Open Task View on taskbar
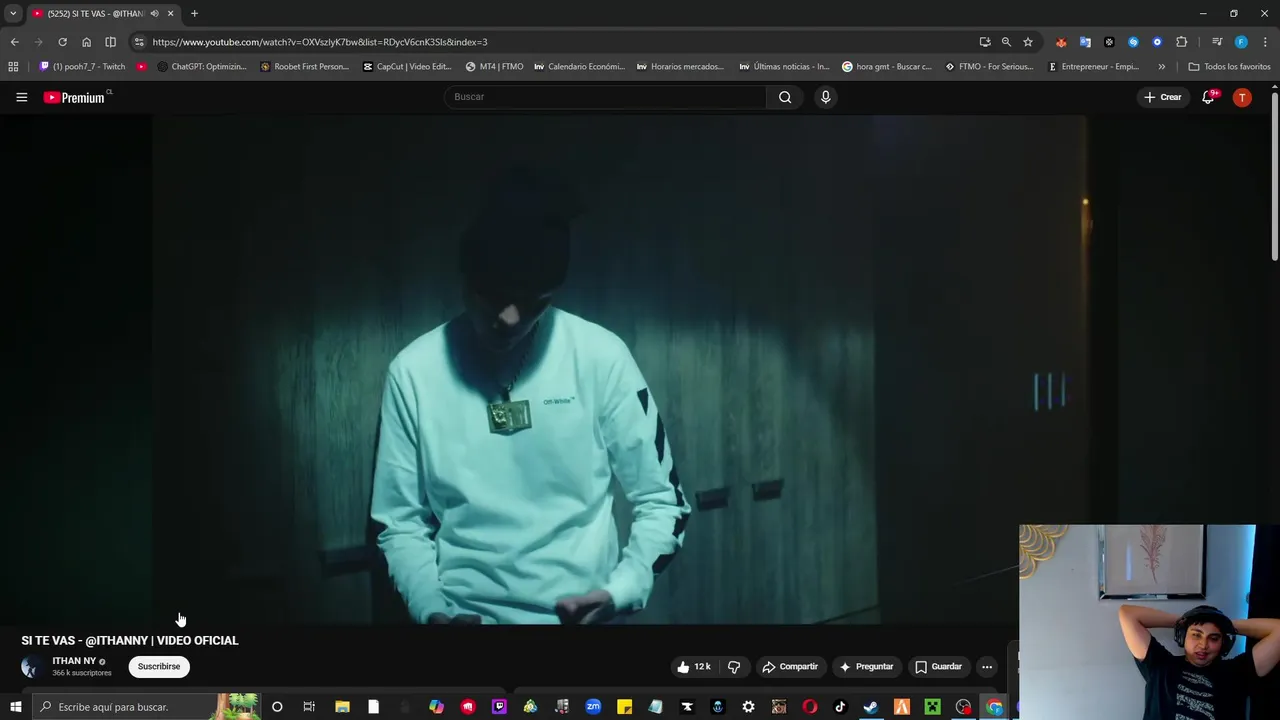 point(309,707)
